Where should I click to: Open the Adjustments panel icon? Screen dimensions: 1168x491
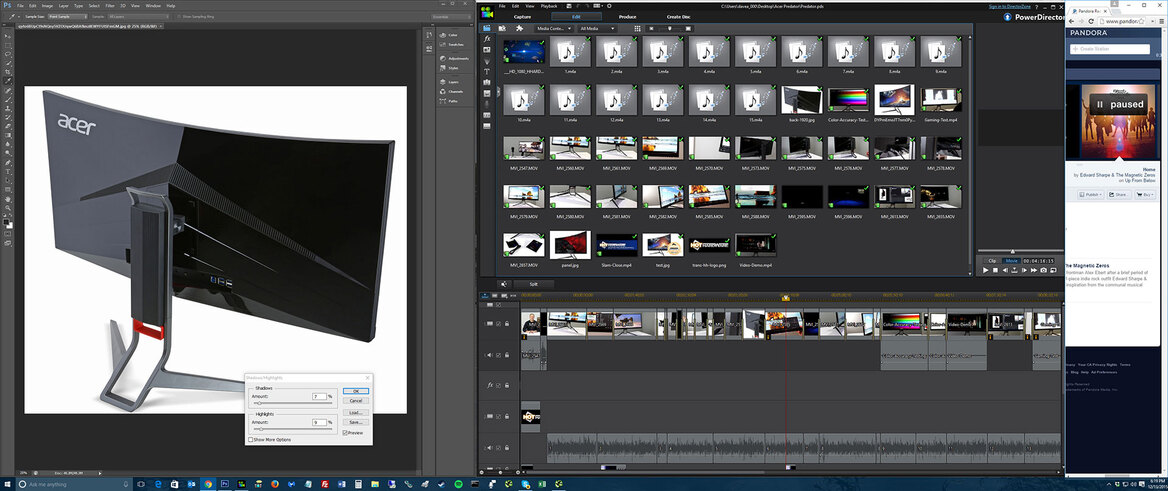click(x=441, y=57)
